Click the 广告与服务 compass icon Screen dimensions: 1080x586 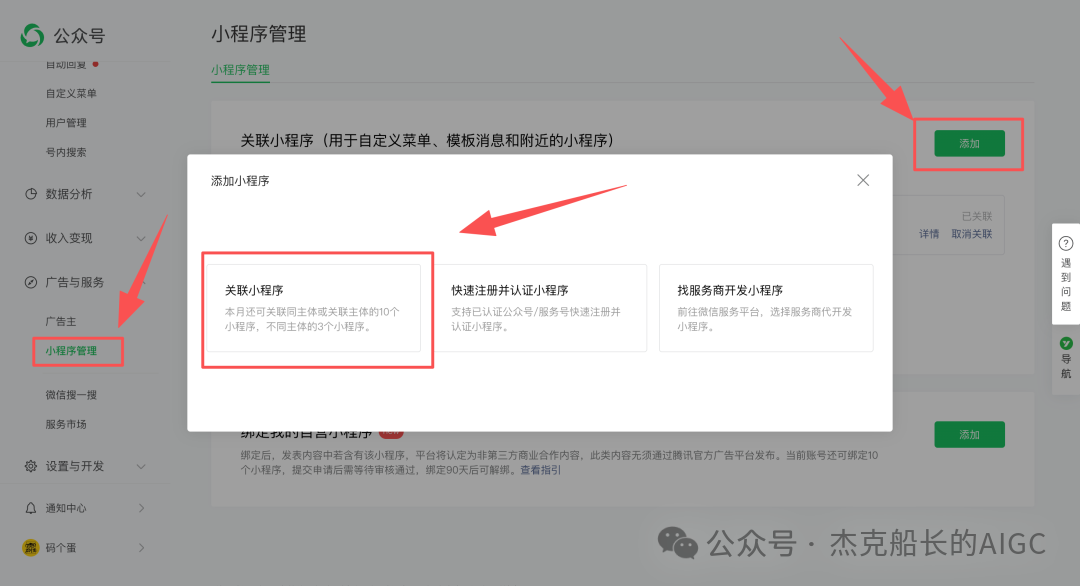click(x=31, y=282)
